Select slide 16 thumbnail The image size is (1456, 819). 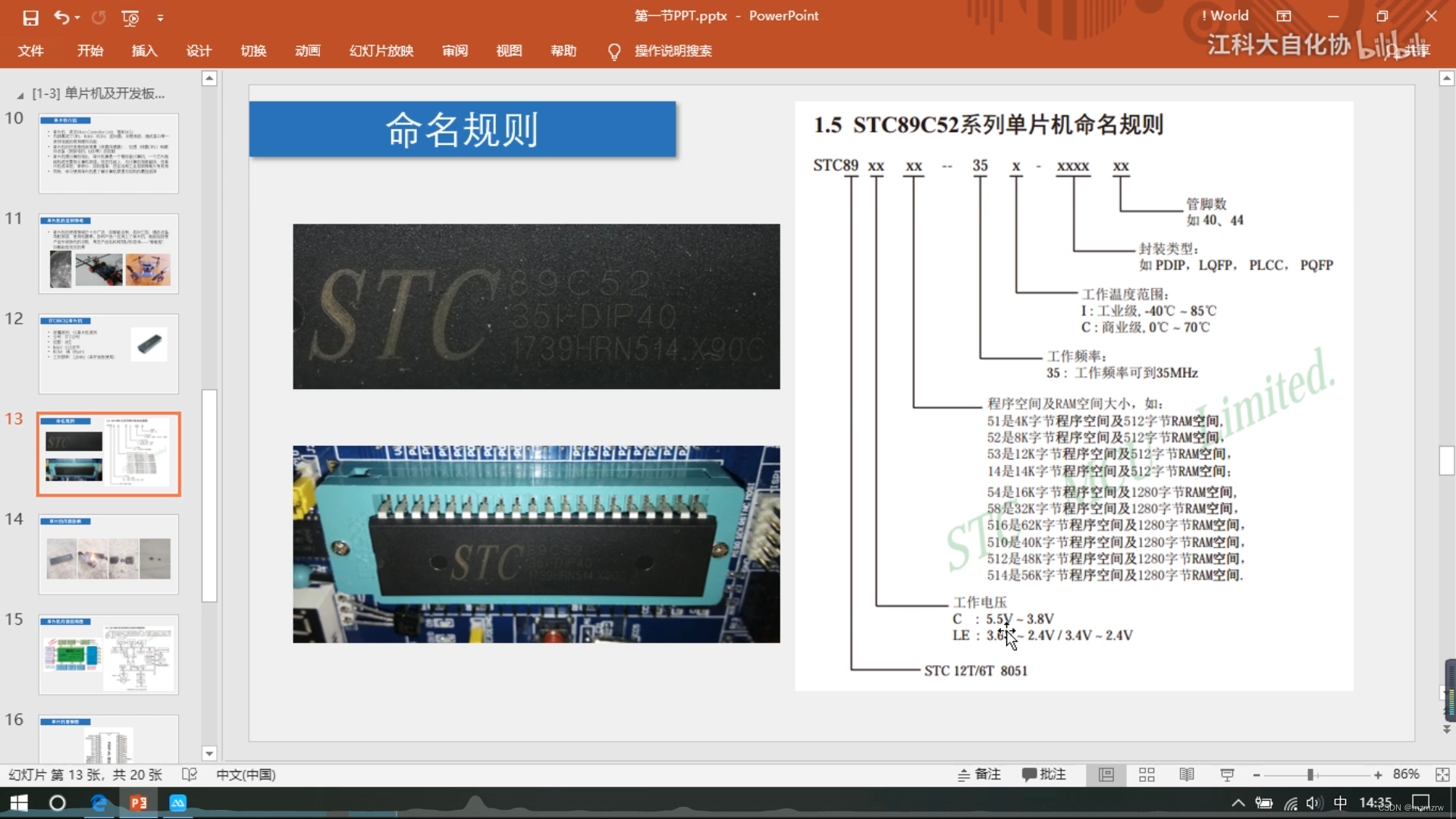(108, 739)
